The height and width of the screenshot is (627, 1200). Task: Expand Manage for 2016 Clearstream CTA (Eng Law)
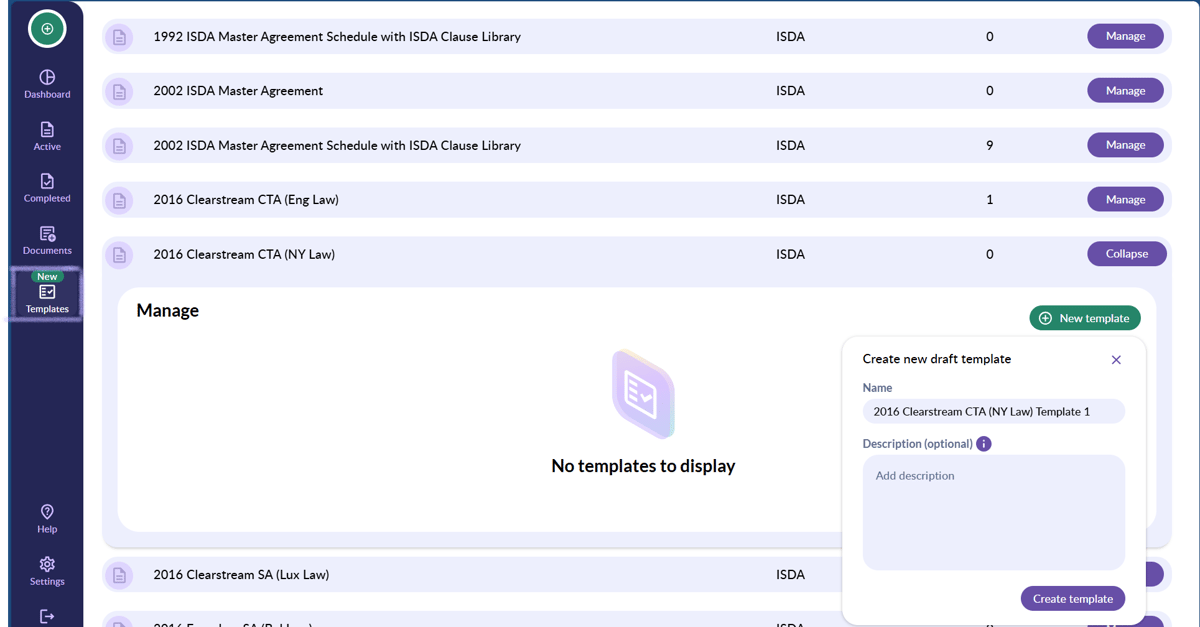click(x=1125, y=199)
